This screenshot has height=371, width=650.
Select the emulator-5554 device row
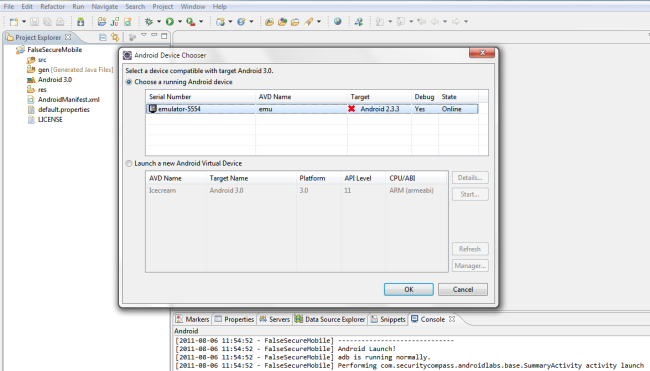[x=312, y=109]
